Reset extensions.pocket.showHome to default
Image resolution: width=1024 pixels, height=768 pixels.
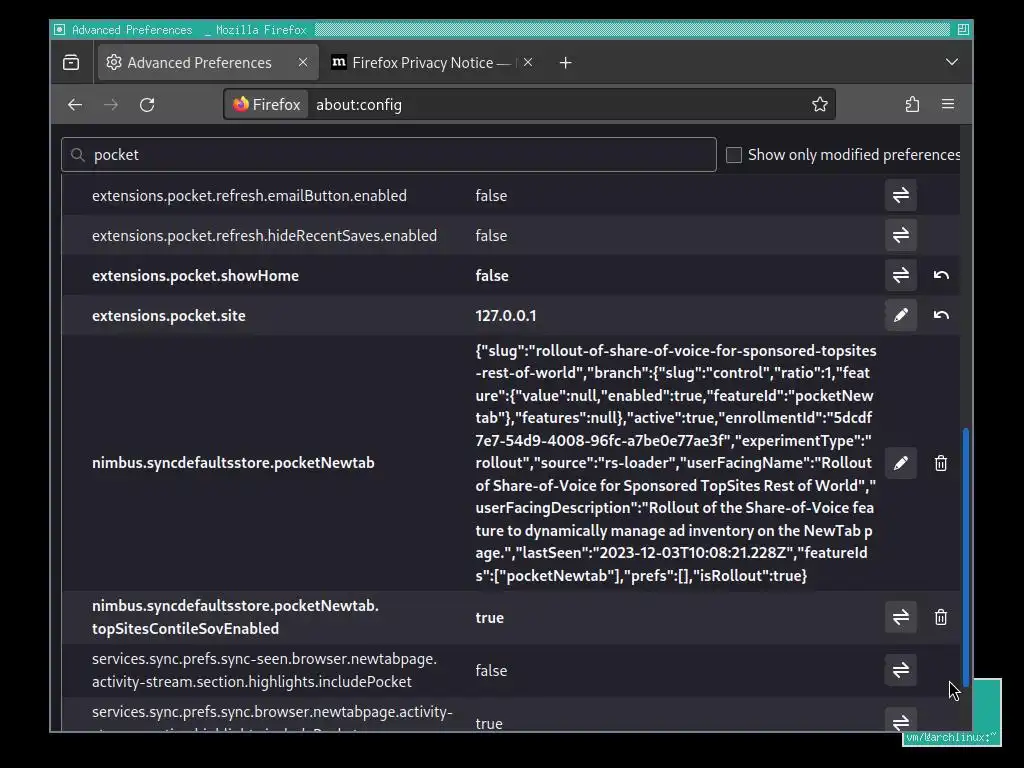pos(941,275)
